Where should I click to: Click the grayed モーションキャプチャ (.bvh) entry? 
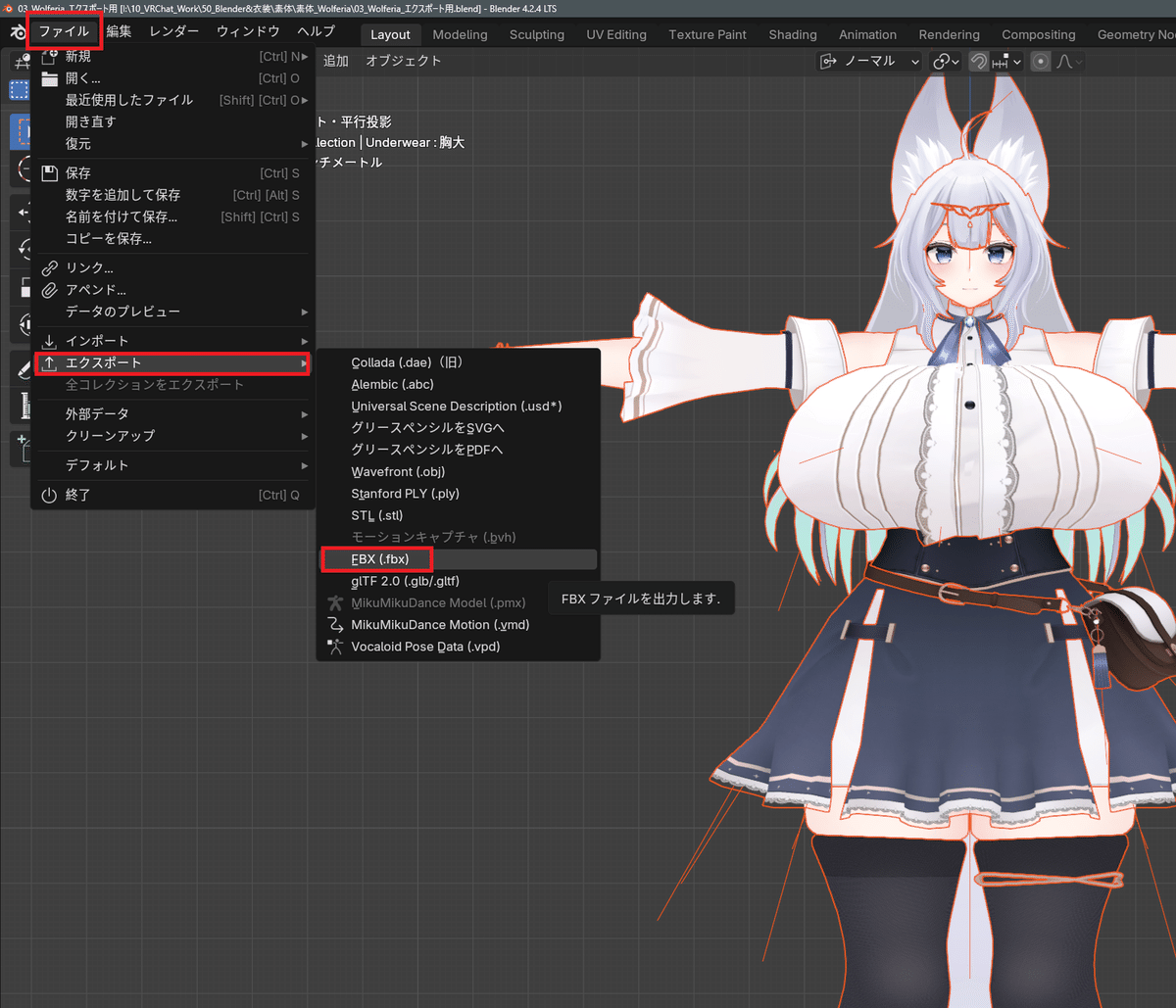[459, 537]
